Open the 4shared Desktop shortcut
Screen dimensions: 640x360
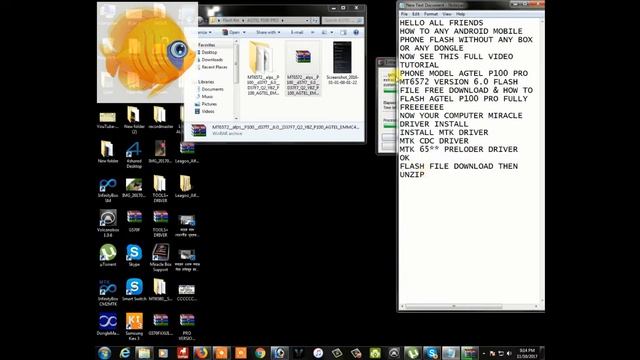coord(134,155)
